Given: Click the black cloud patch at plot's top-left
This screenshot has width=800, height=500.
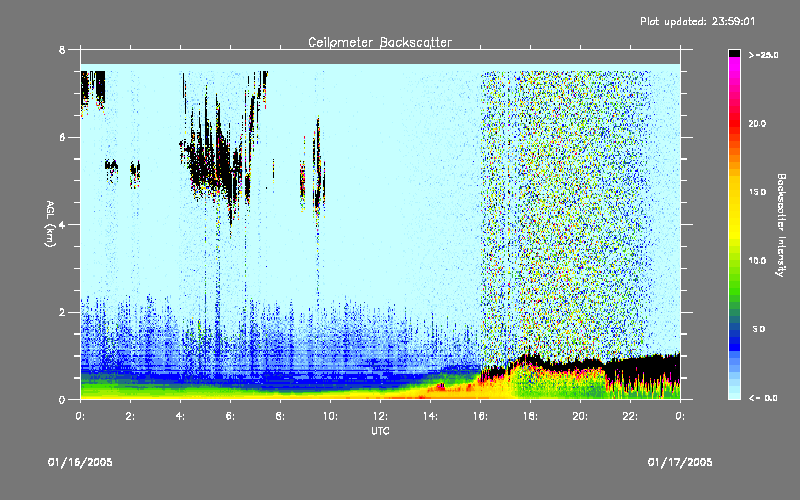Looking at the screenshot, I should click(93, 87).
